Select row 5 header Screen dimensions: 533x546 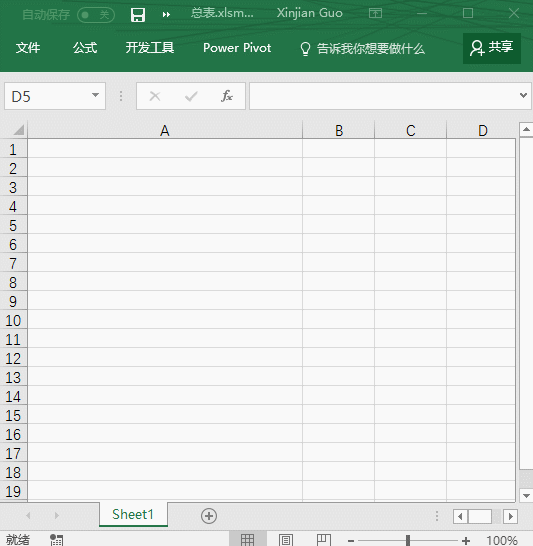pyautogui.click(x=13, y=225)
